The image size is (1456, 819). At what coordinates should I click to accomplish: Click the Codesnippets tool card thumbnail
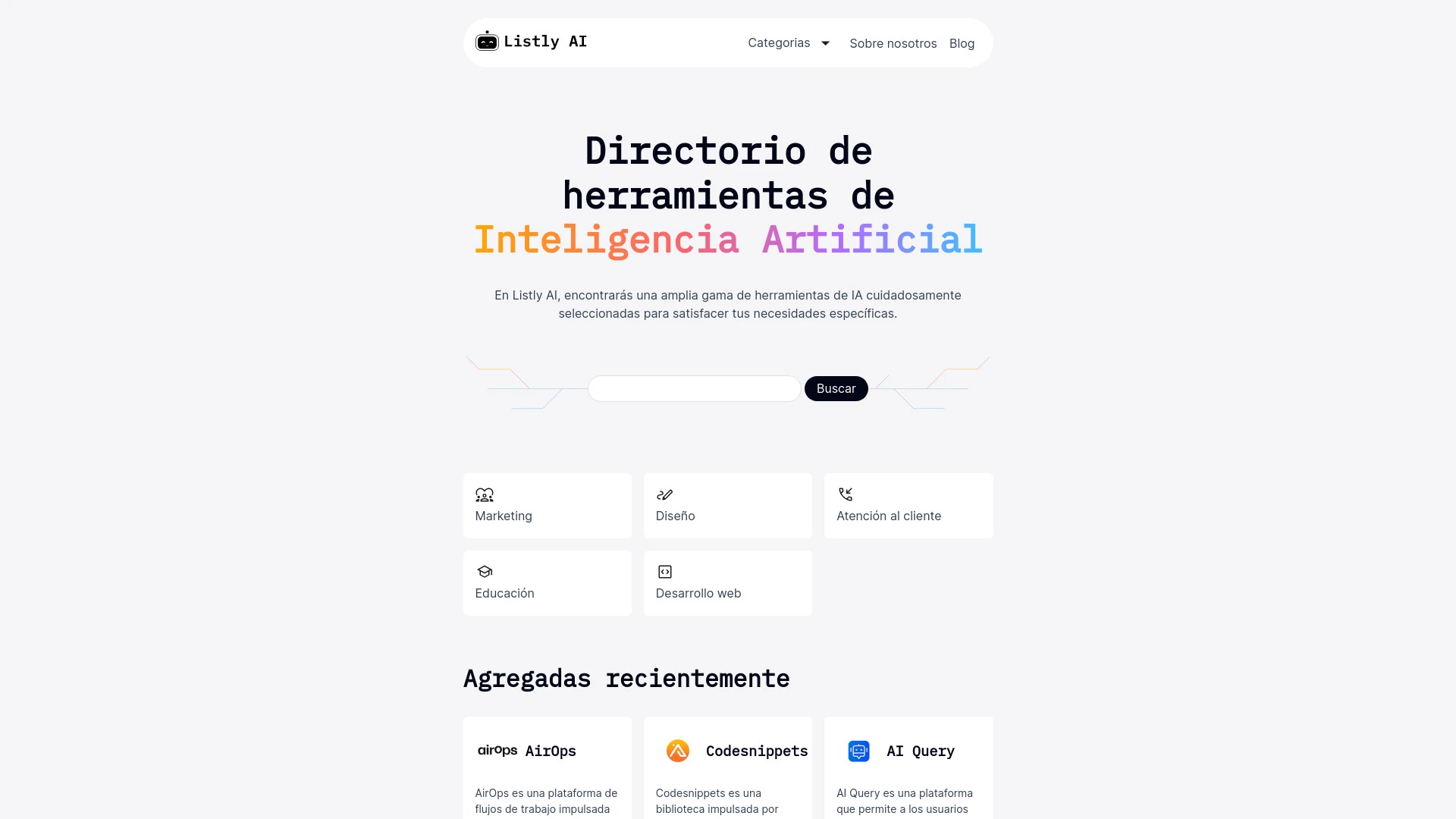point(677,750)
